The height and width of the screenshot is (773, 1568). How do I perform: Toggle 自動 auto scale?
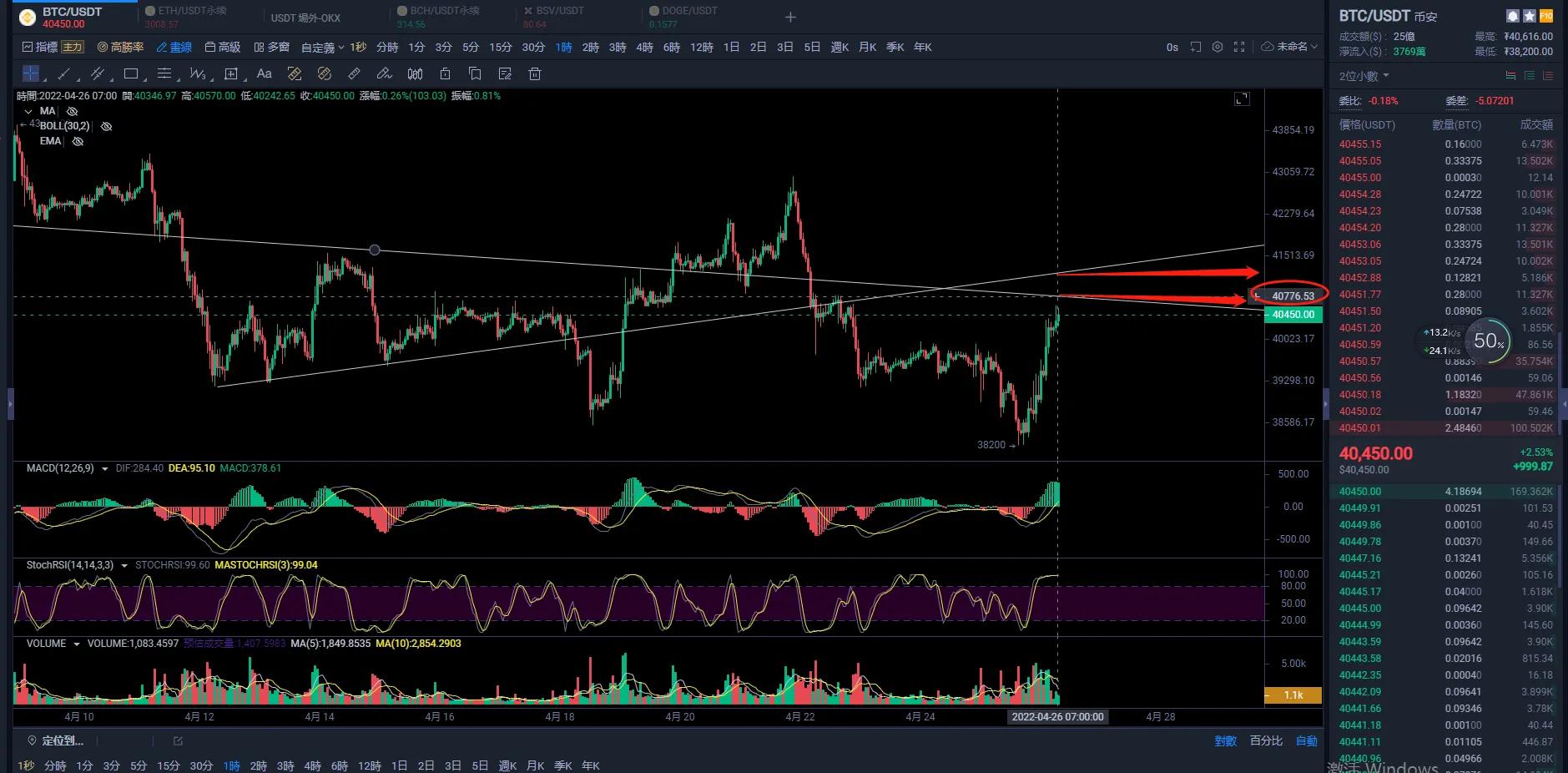click(x=1306, y=740)
